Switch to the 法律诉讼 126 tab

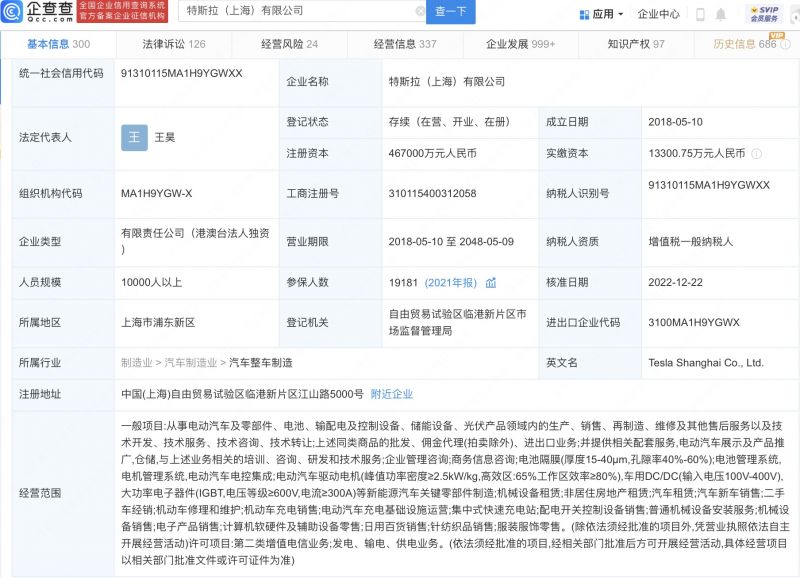[173, 44]
